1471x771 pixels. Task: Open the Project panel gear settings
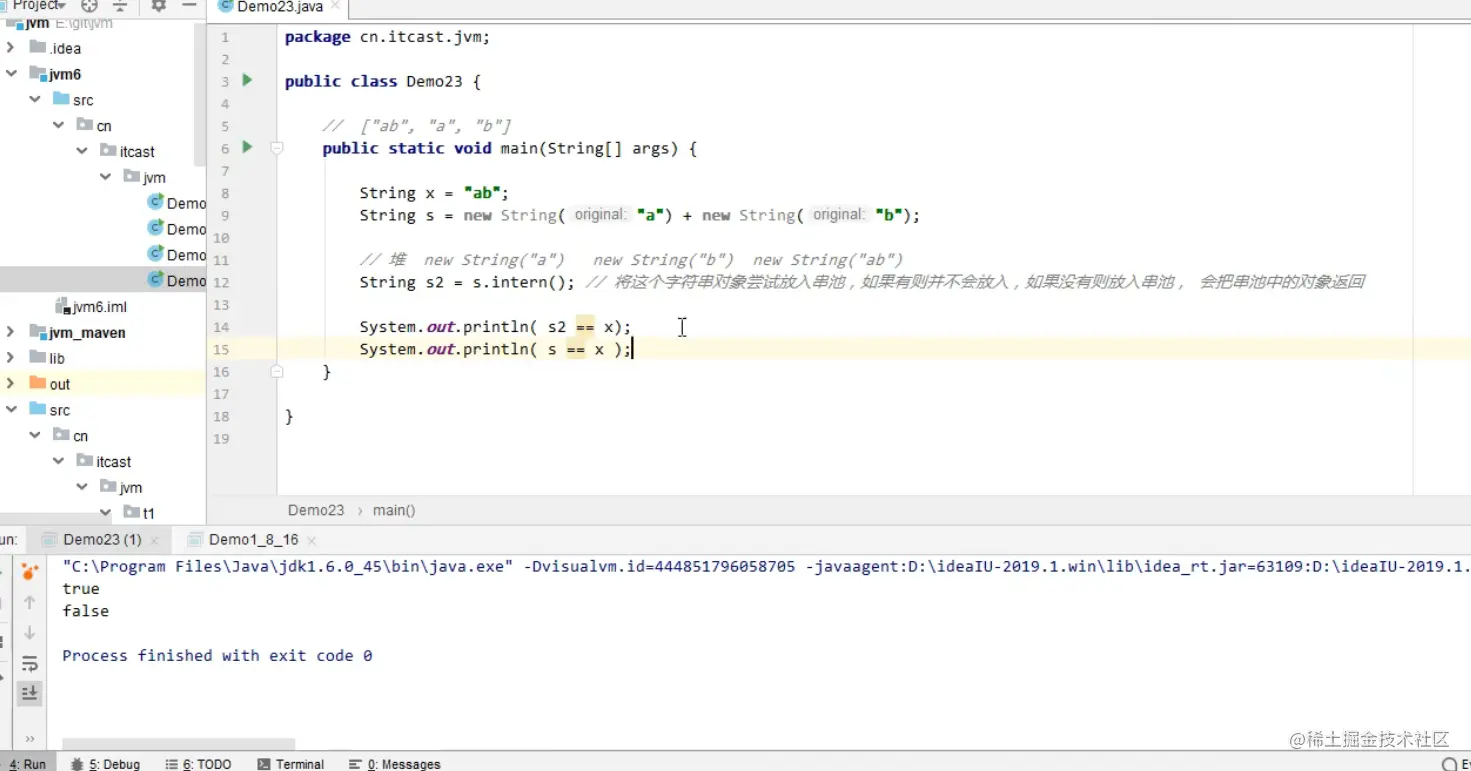tap(158, 5)
